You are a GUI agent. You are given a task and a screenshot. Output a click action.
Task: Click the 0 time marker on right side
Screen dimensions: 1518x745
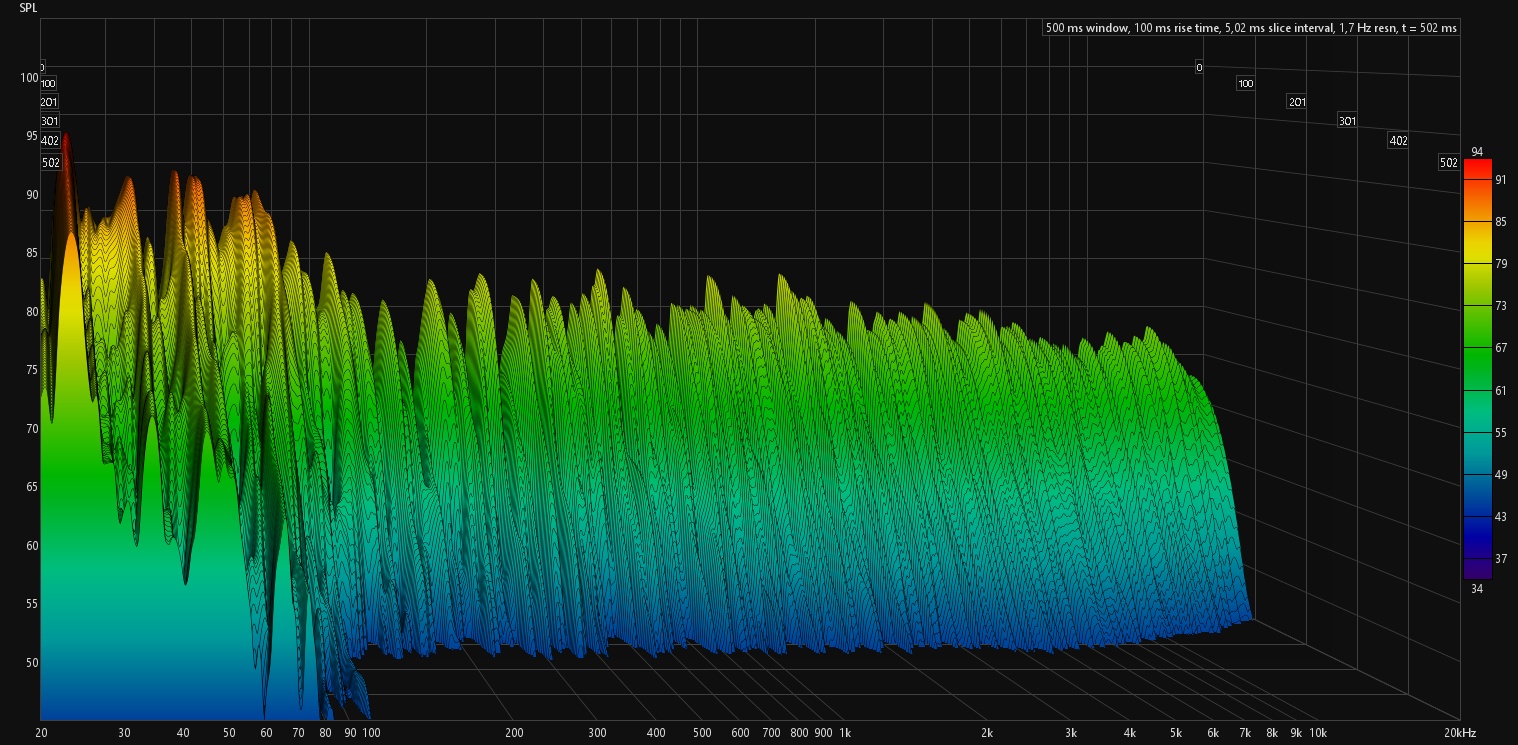[1198, 67]
